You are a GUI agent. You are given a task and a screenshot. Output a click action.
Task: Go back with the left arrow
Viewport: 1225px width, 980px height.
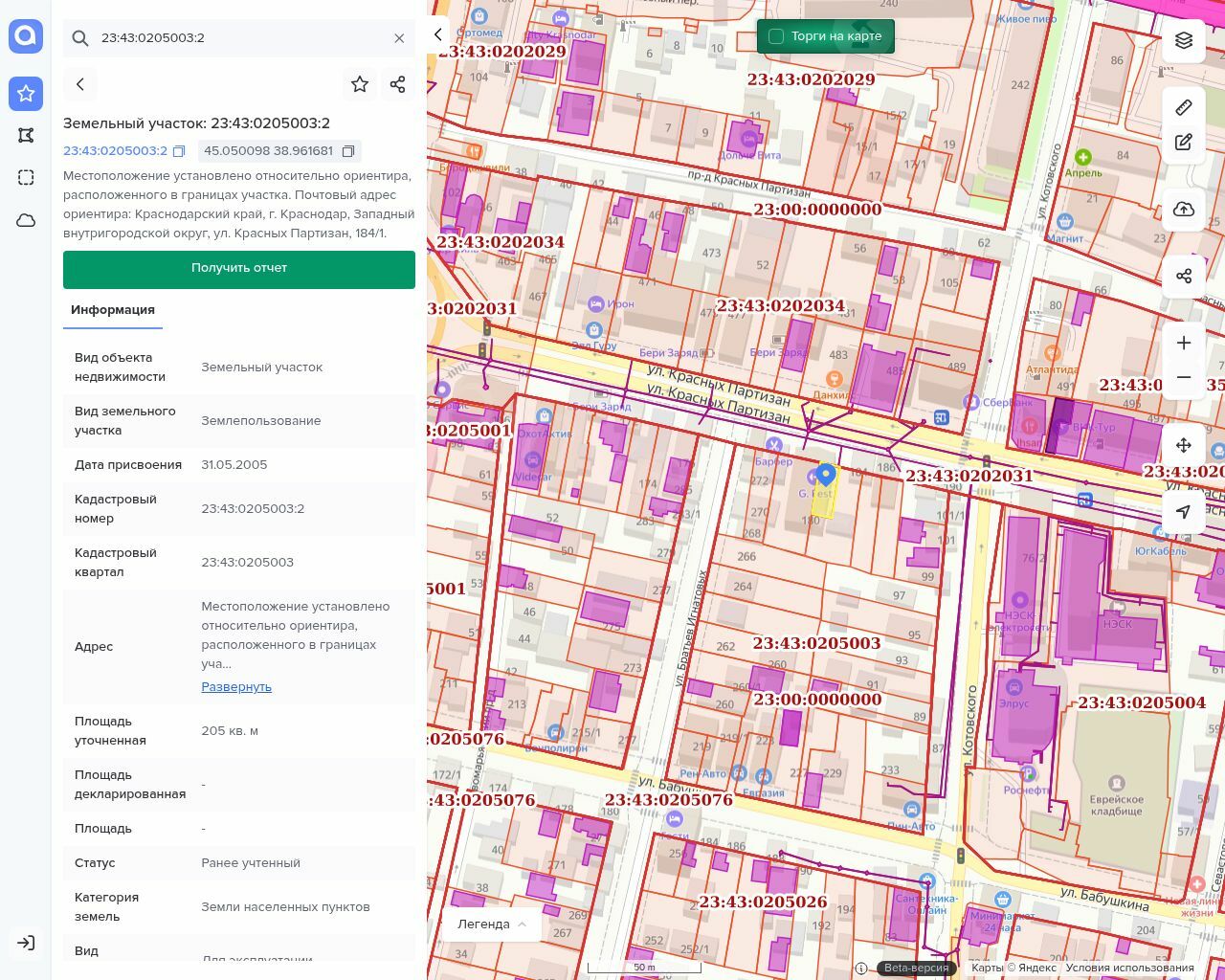80,84
